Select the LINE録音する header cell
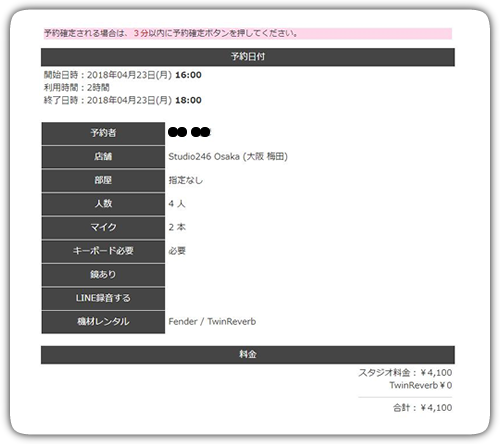500x444 pixels. [103, 298]
